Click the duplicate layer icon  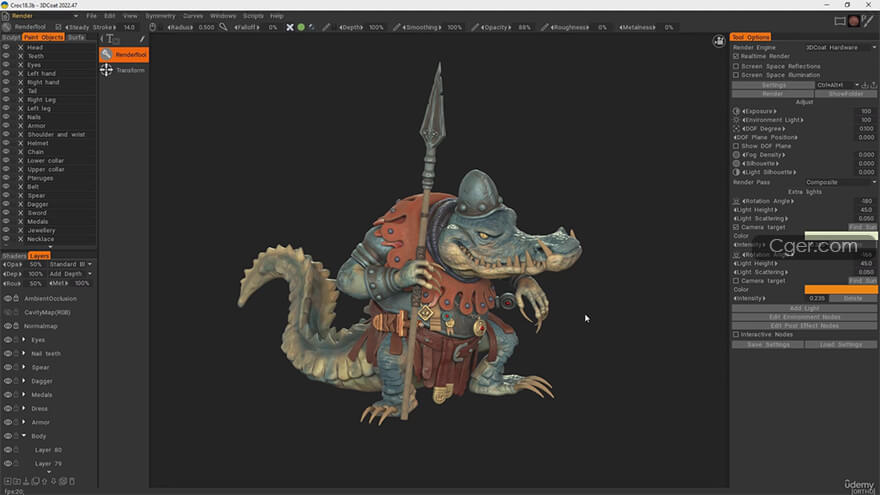35,481
